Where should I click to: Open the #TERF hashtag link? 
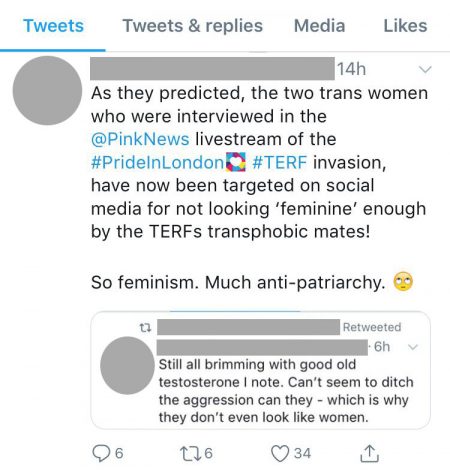tap(279, 163)
